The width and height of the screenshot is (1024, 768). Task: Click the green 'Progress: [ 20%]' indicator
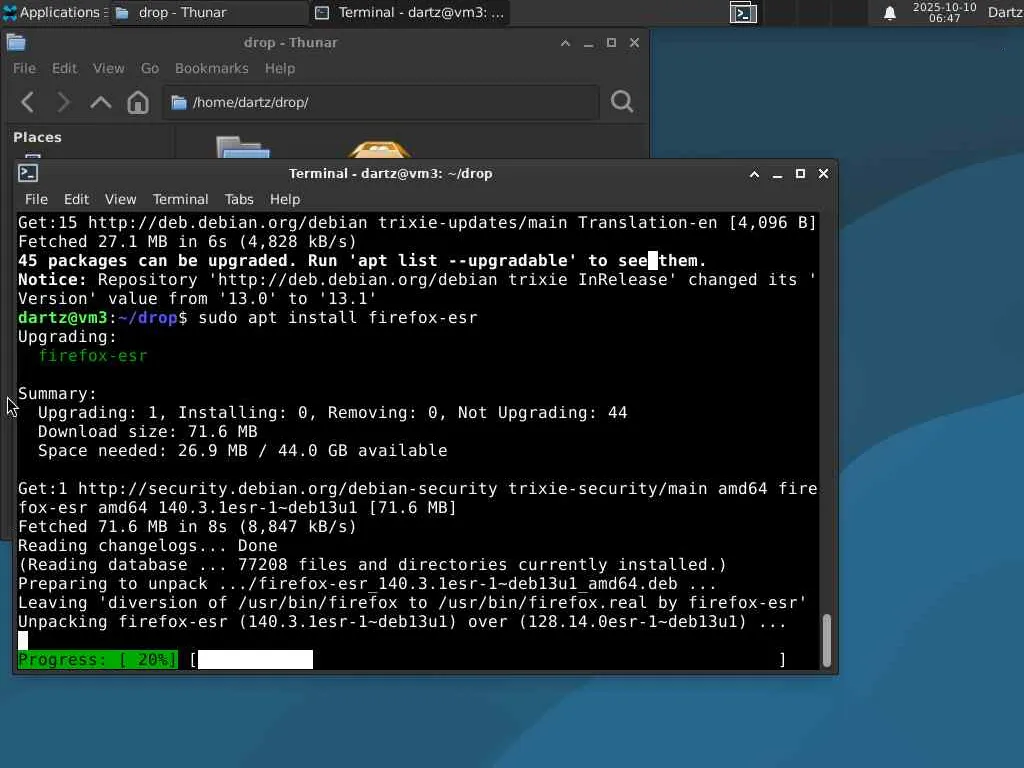97,660
